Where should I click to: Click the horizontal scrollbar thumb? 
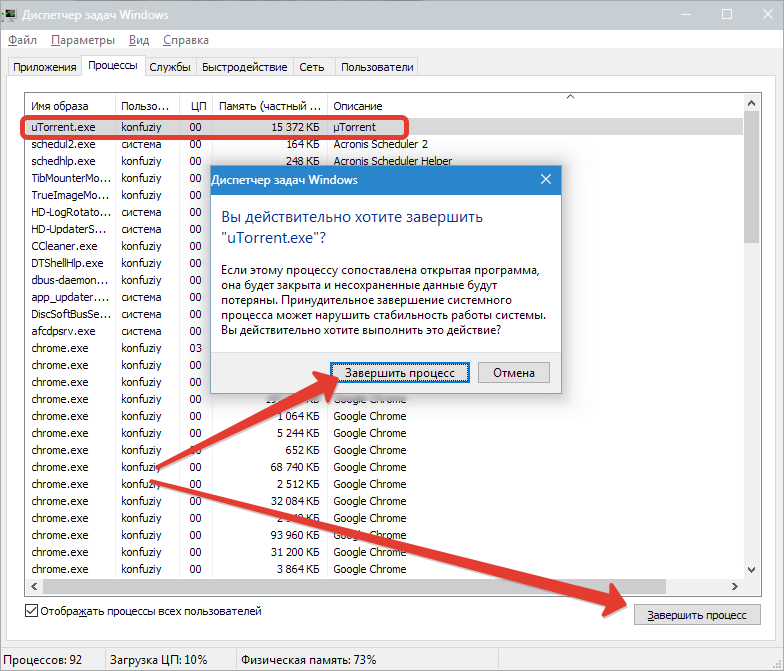point(354,586)
